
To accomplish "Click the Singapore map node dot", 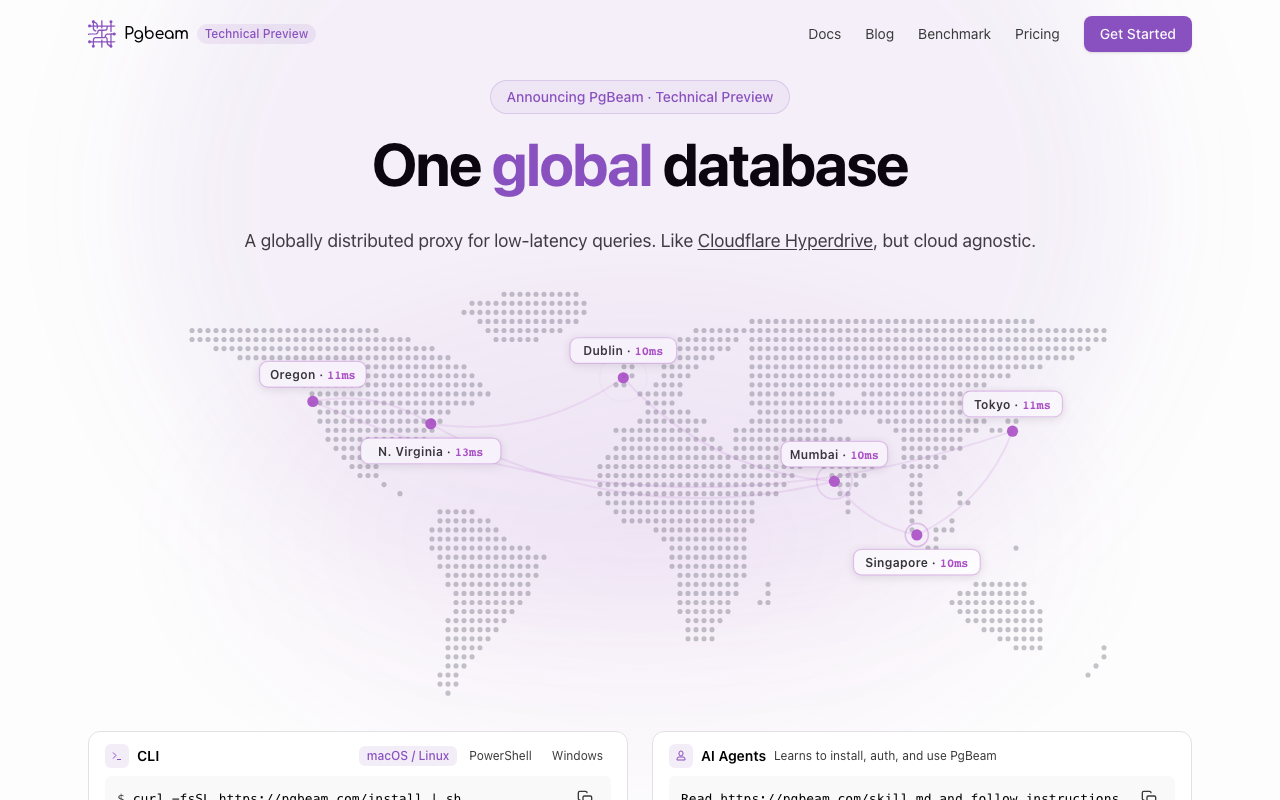I will [917, 535].
